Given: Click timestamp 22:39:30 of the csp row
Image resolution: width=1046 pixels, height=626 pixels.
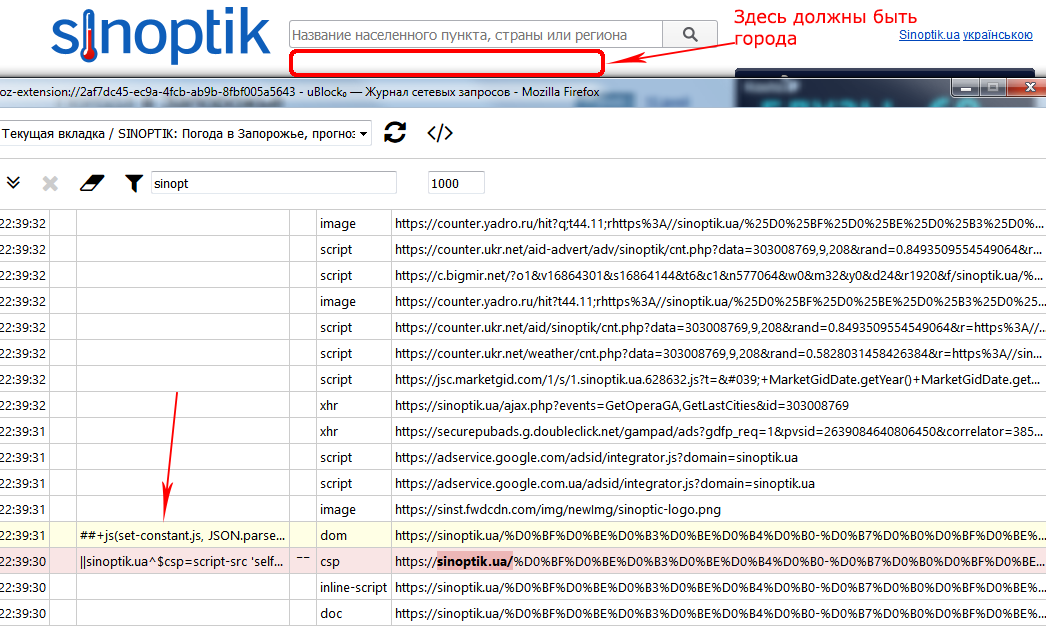Looking at the screenshot, I should (x=23, y=562).
